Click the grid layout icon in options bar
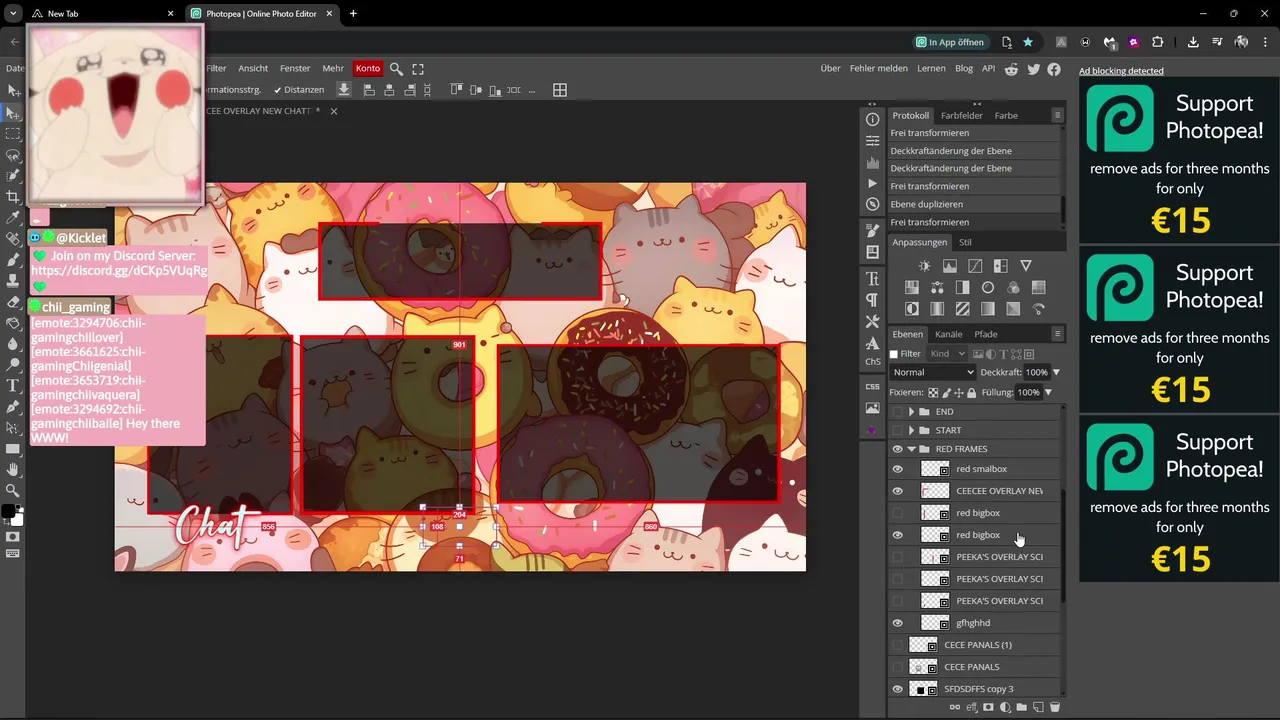The height and width of the screenshot is (720, 1280). tap(560, 90)
